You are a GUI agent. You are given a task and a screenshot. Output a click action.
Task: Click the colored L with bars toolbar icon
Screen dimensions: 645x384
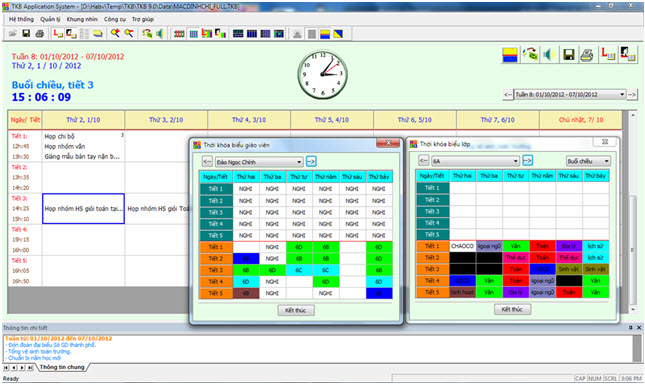206,33
